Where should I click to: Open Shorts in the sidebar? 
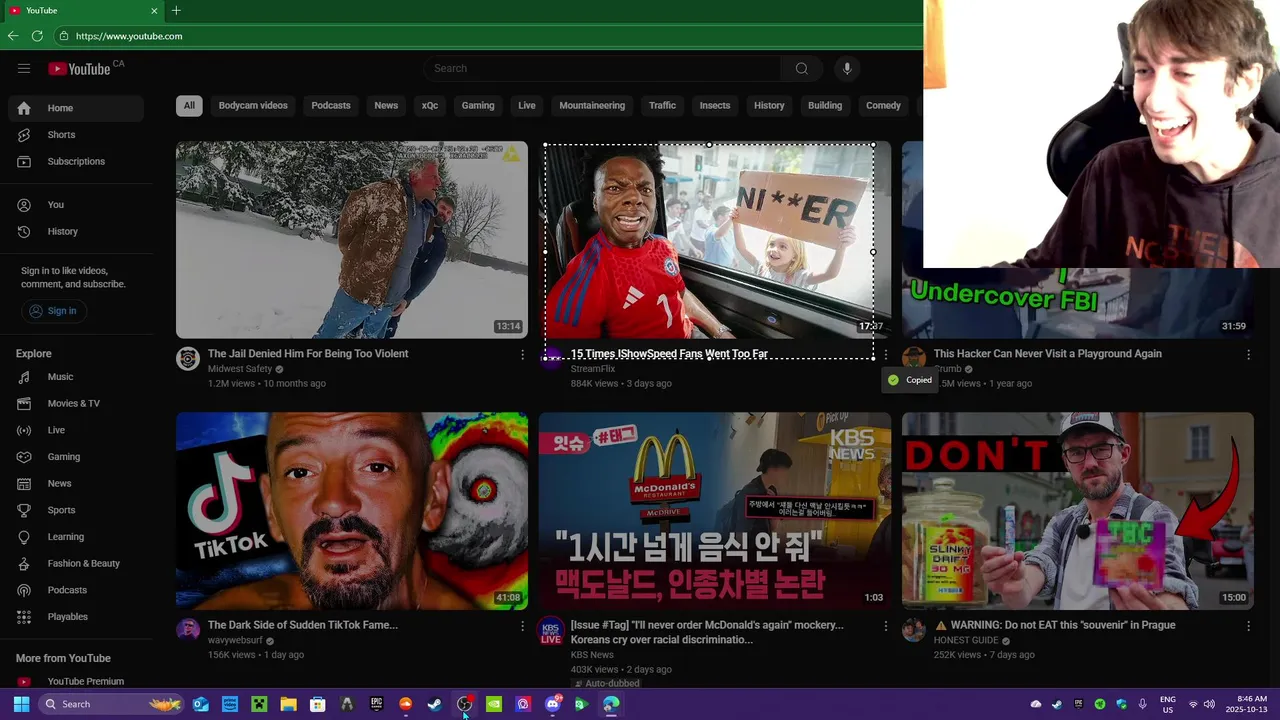(76, 135)
